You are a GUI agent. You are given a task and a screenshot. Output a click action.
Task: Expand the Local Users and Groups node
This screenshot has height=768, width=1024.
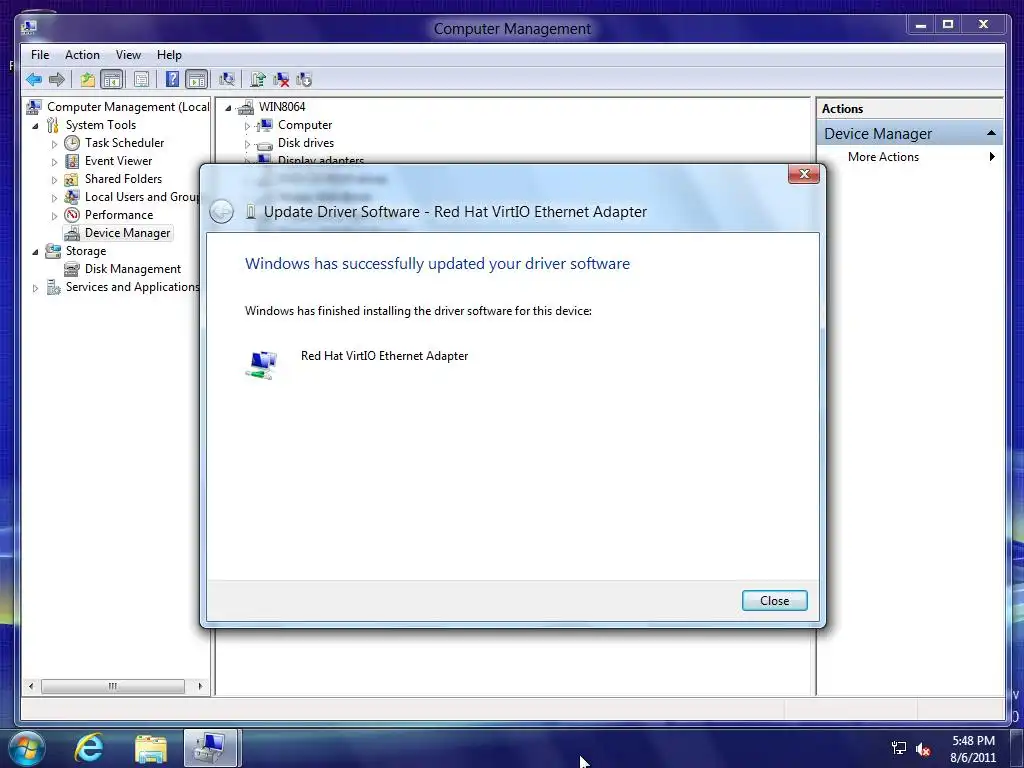tap(54, 197)
